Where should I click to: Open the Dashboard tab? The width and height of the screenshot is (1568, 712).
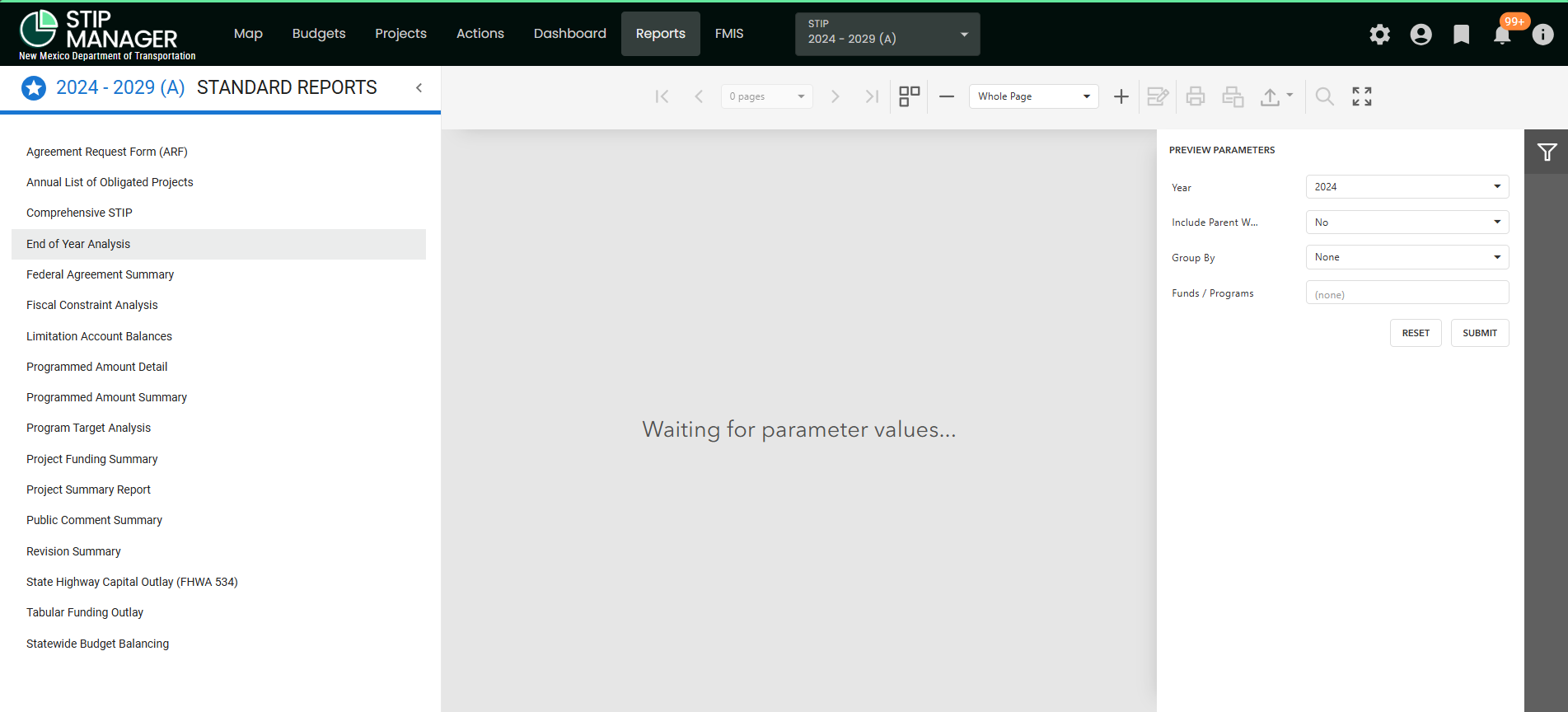(x=570, y=34)
